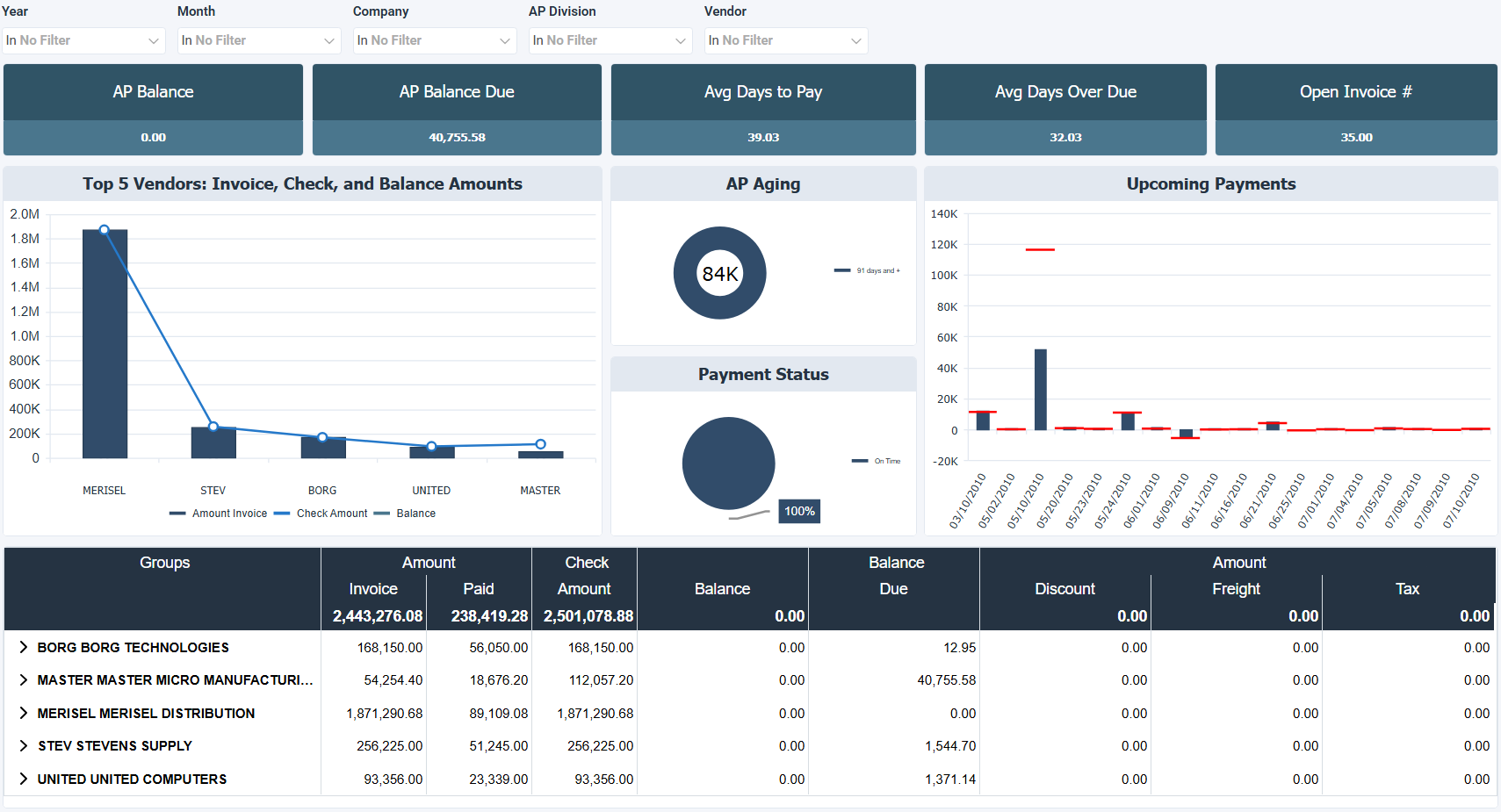Open the Vendor filter dropdown

tap(786, 40)
